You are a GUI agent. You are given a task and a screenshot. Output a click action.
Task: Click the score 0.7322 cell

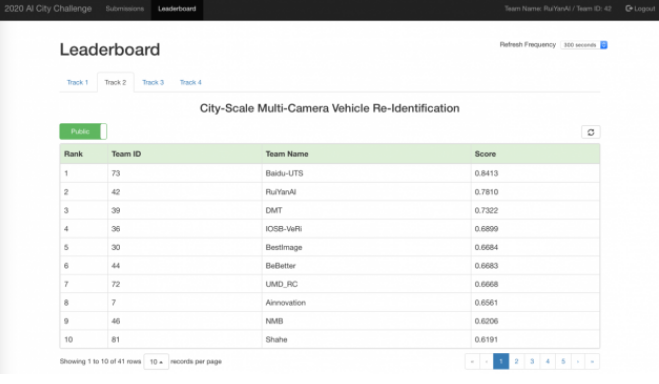pyautogui.click(x=535, y=210)
